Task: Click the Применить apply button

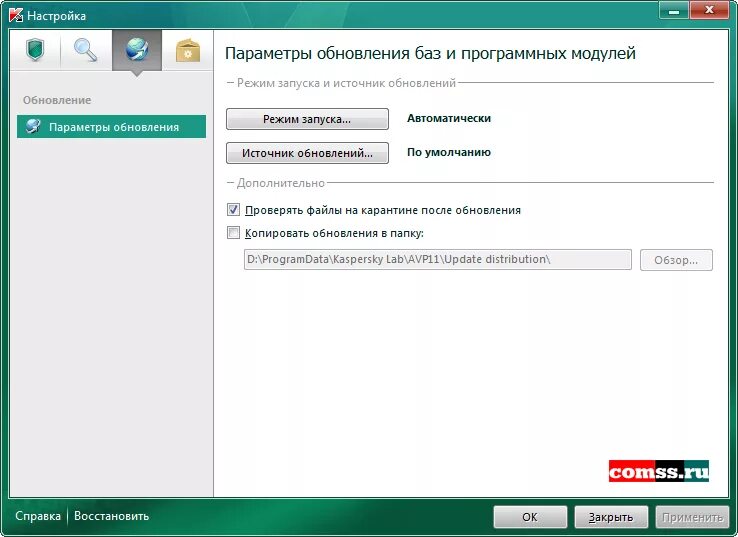Action: (x=692, y=517)
